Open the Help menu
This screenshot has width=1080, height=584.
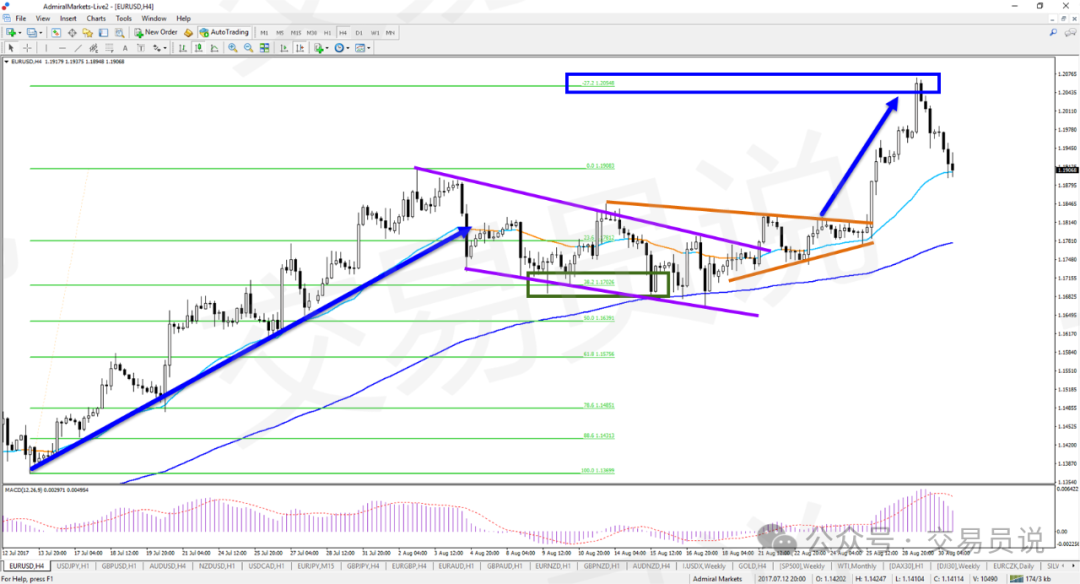click(x=183, y=19)
